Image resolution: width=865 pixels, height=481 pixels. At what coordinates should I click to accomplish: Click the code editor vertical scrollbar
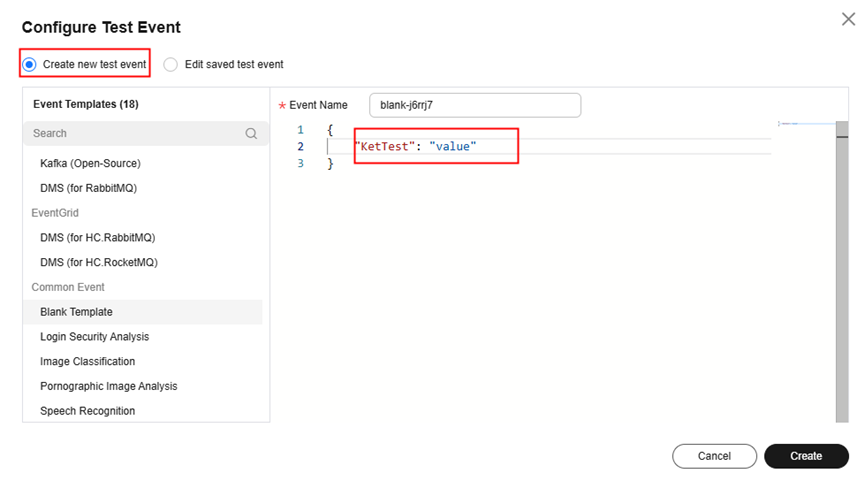click(841, 270)
